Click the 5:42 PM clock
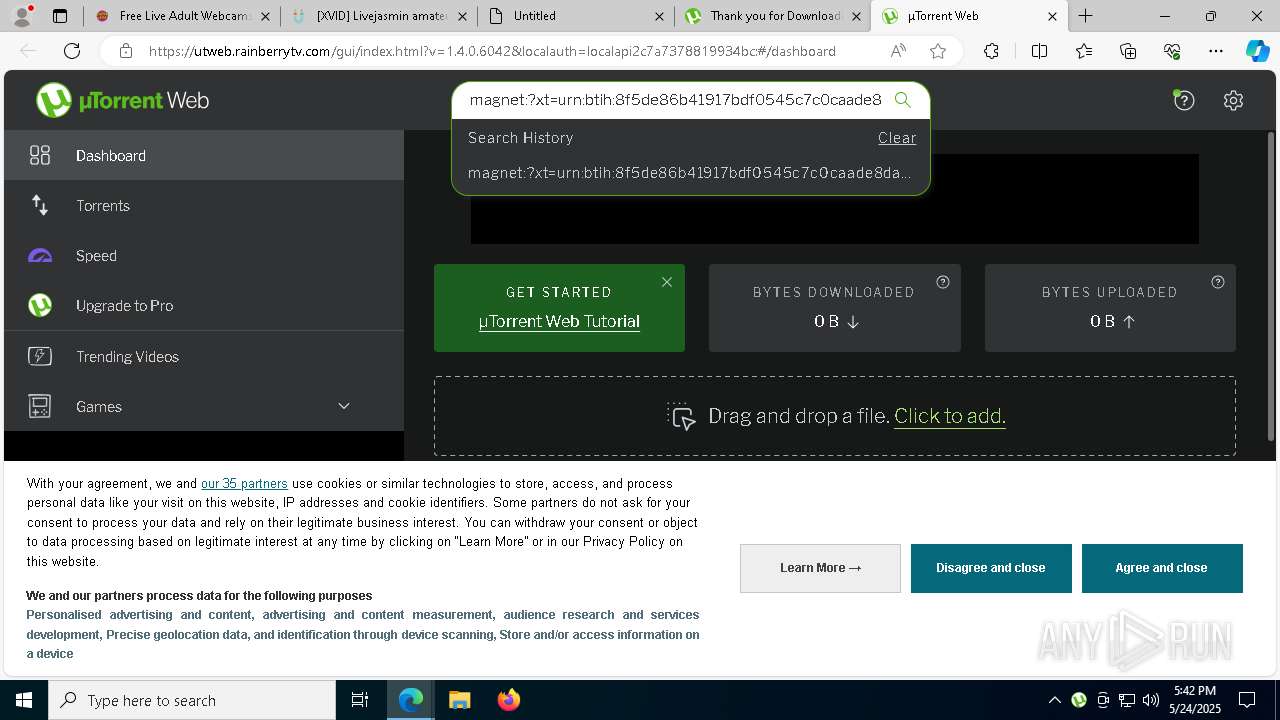1280x720 pixels. [1195, 691]
